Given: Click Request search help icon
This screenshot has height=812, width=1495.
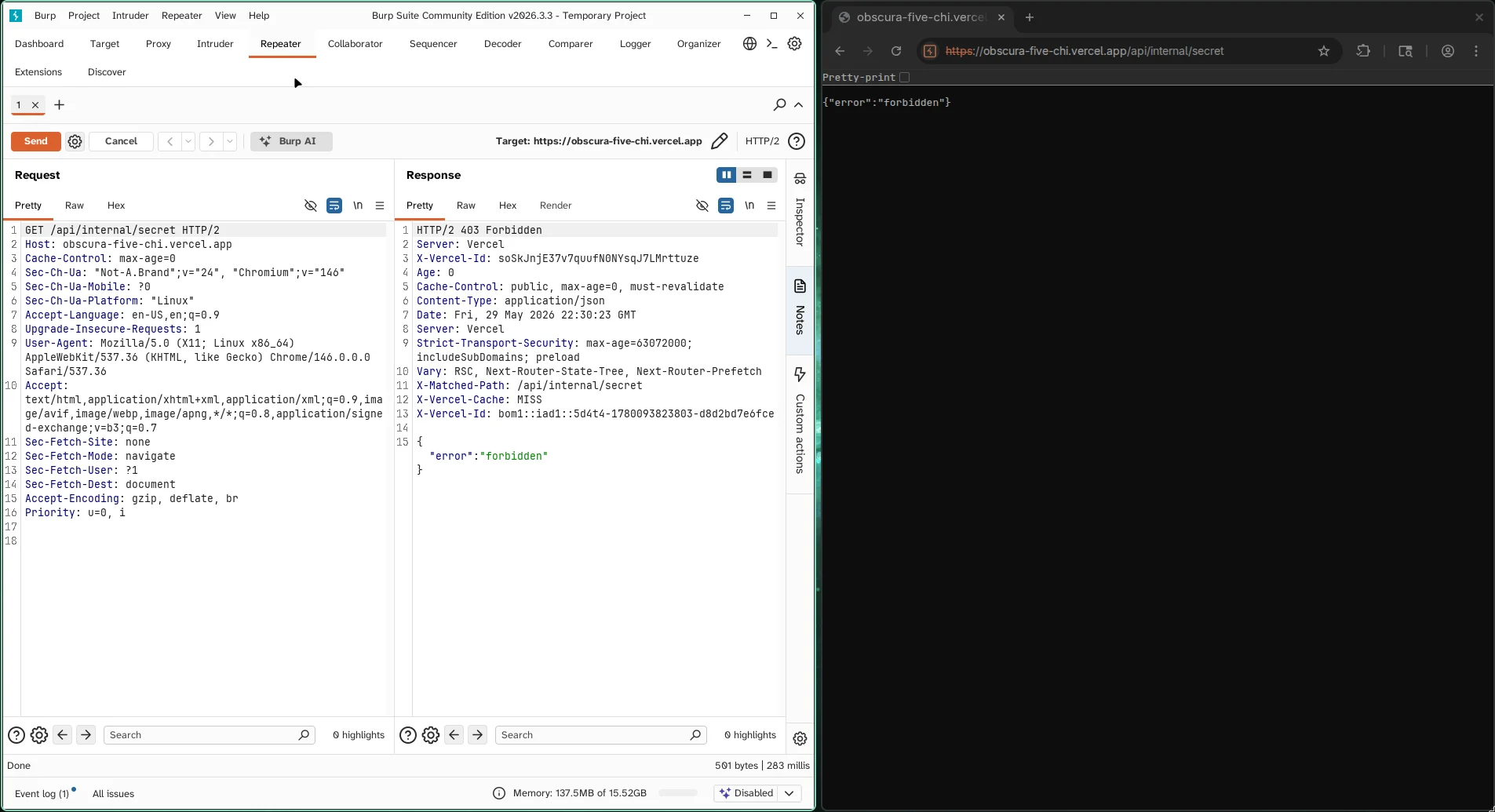Looking at the screenshot, I should [16, 735].
